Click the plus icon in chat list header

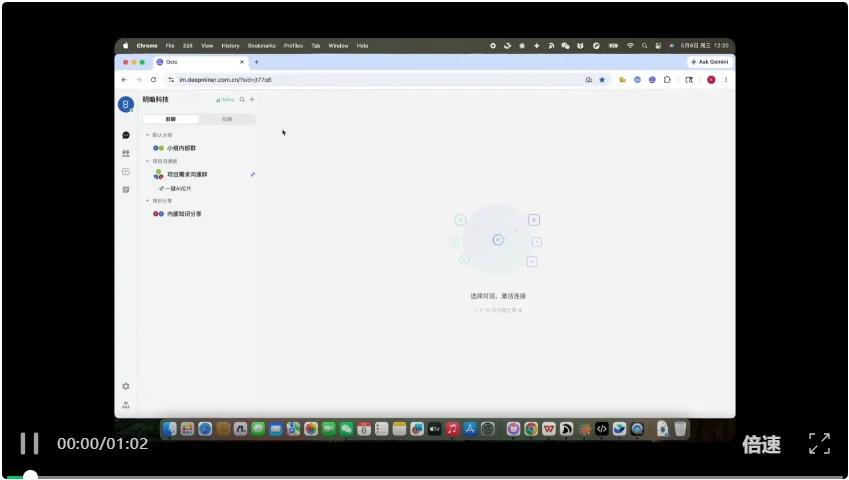point(252,100)
